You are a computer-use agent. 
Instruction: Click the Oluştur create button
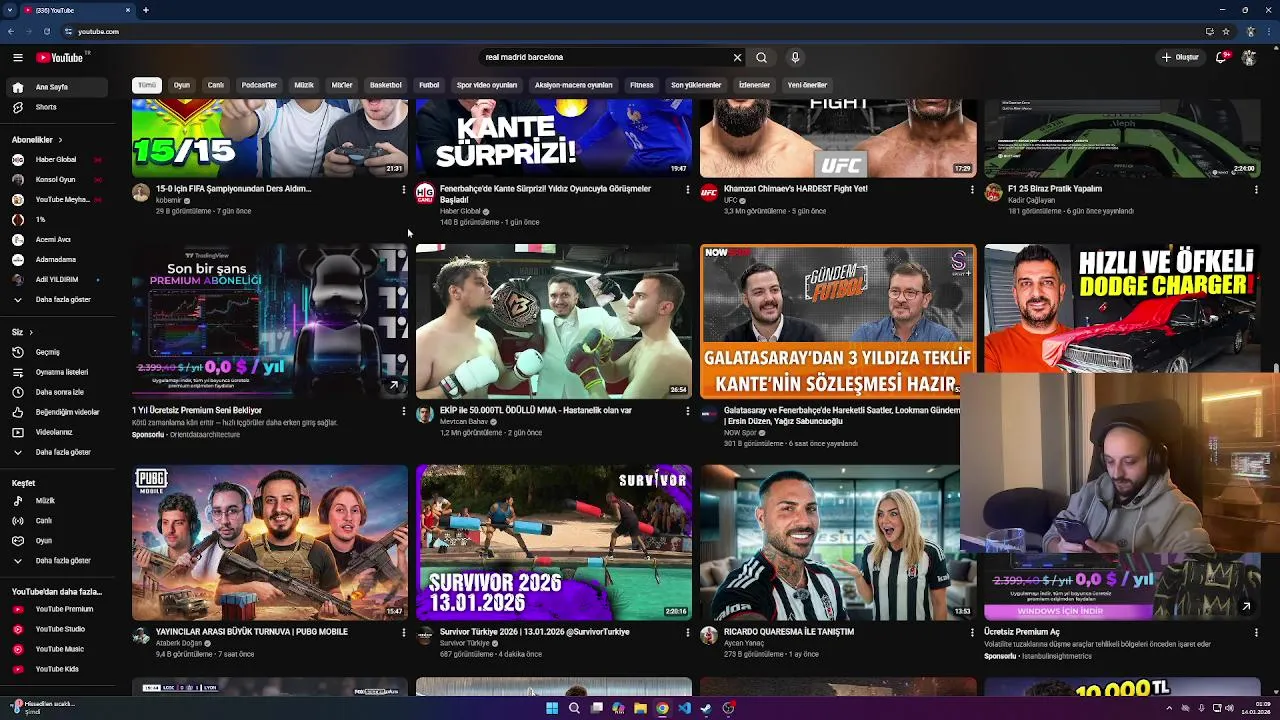1180,57
